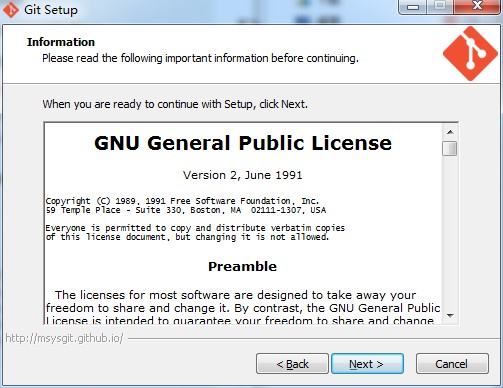
Task: Click the "59 Temple Place - Suite 330" address line
Action: pyautogui.click(x=186, y=210)
